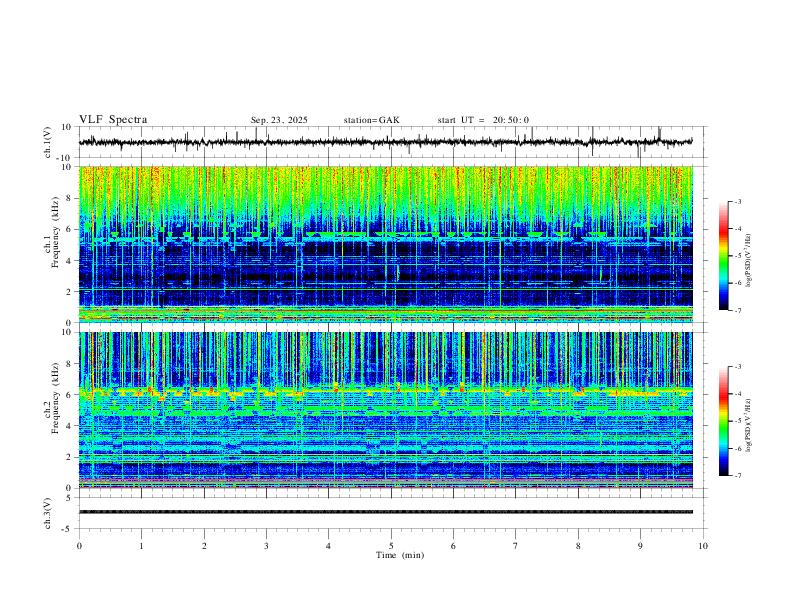The height and width of the screenshot is (612, 792).
Task: Click the "Time (min)" axis label
Action: click(x=400, y=555)
